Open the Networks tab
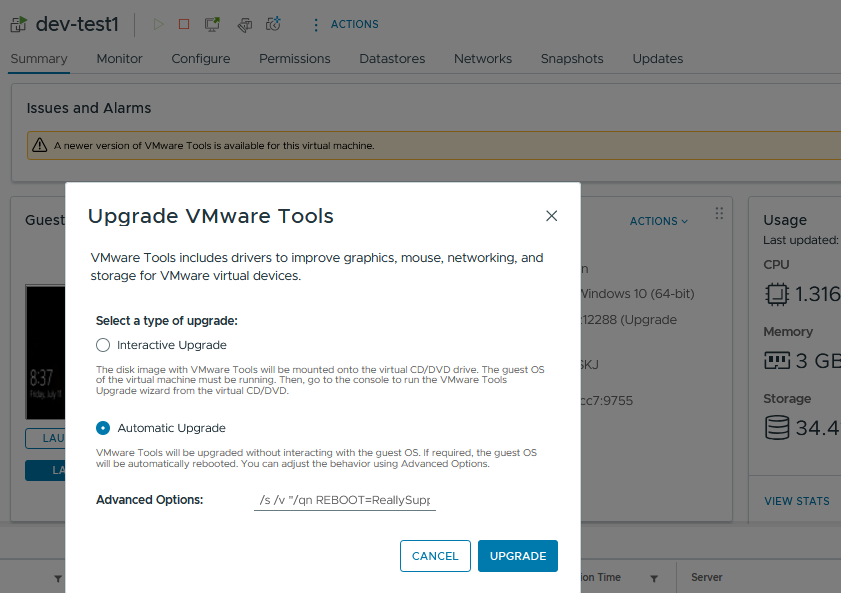841x593 pixels. coord(483,58)
